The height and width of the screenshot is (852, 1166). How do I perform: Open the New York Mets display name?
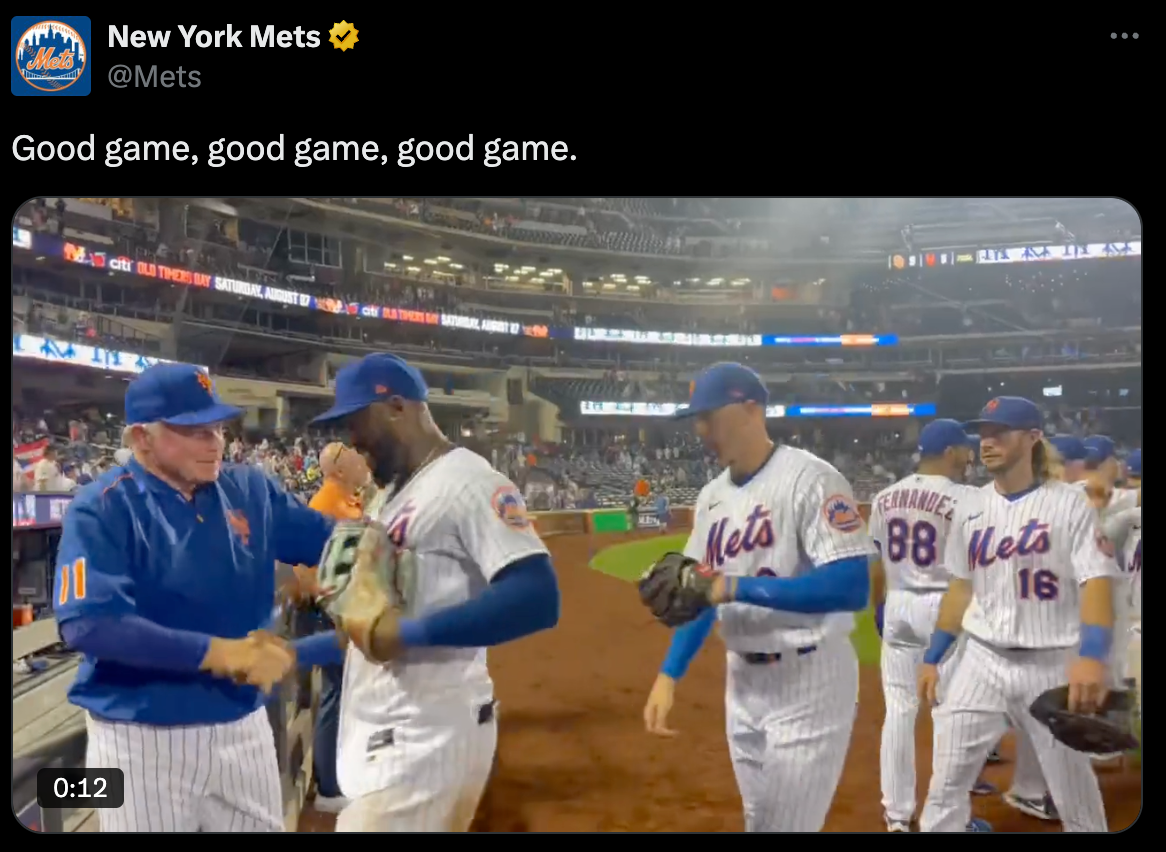(213, 36)
